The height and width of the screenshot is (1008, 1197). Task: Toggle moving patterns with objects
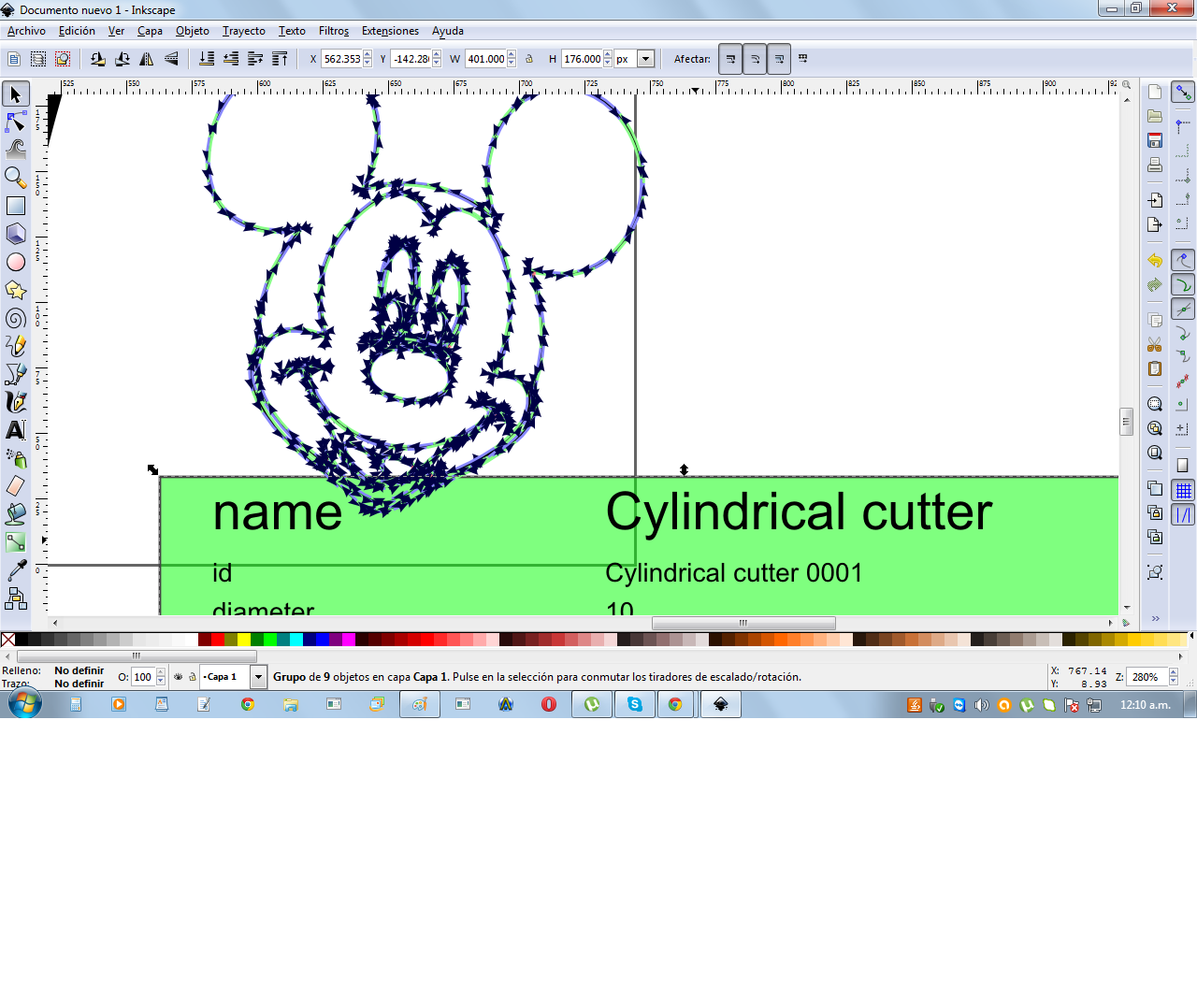802,59
